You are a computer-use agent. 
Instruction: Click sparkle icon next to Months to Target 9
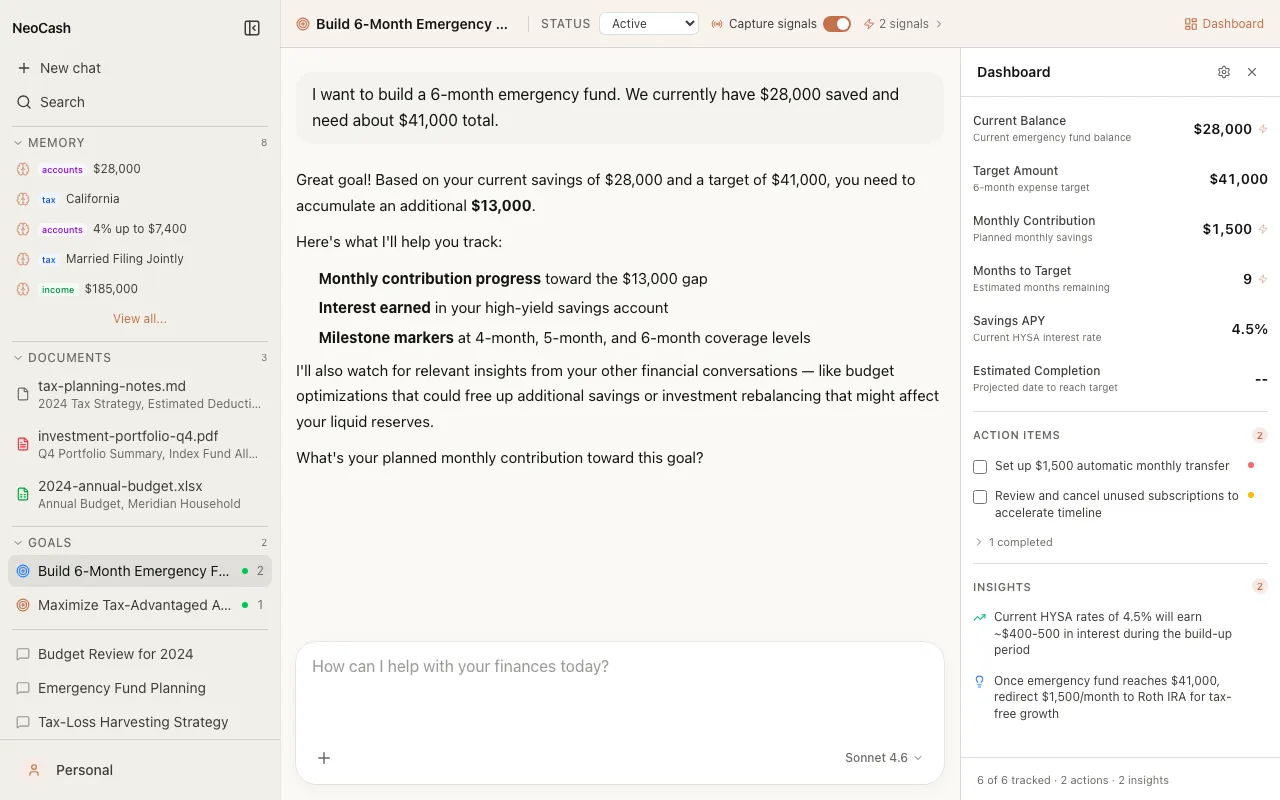1263,279
